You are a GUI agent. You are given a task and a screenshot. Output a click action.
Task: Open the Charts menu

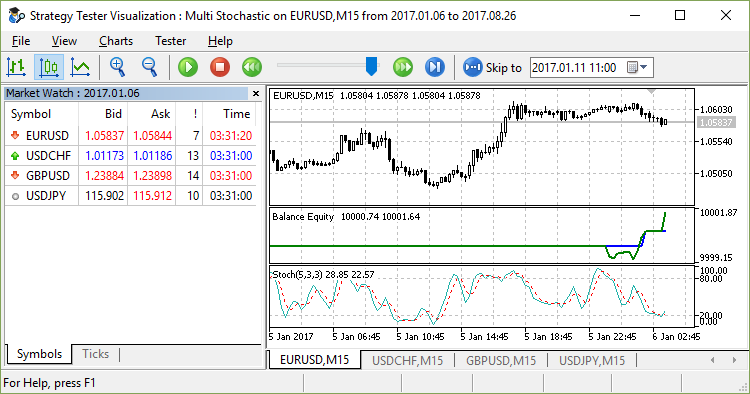[116, 41]
